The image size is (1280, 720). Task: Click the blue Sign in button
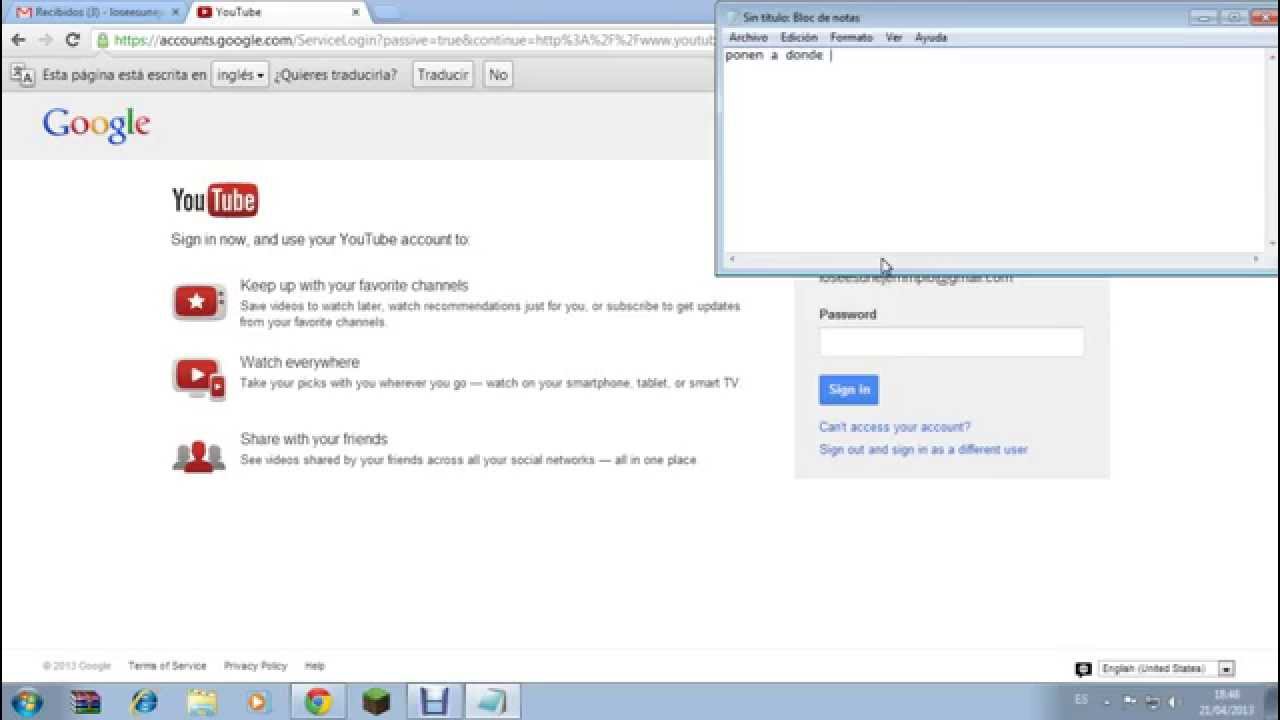click(x=849, y=390)
